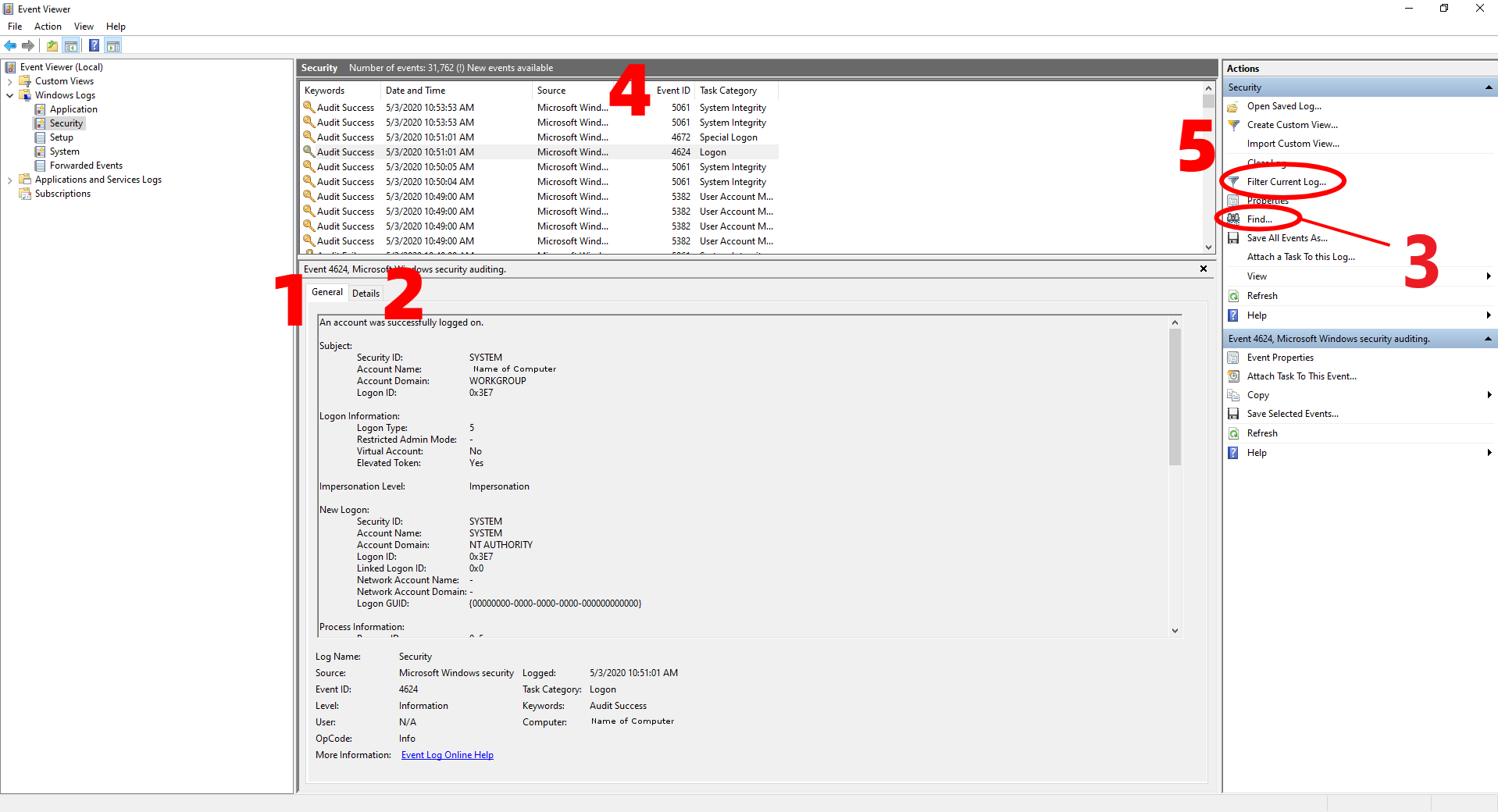
Task: Click Save All Events As
Action: (1287, 237)
